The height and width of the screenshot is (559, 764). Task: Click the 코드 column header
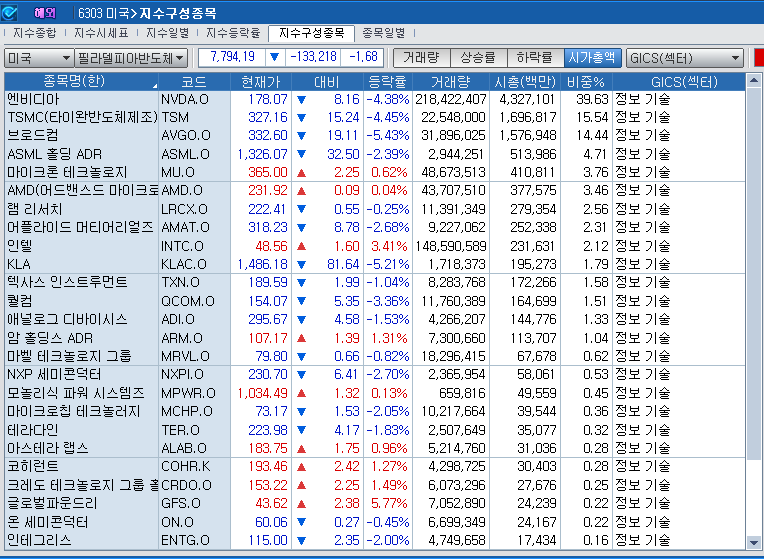(194, 81)
